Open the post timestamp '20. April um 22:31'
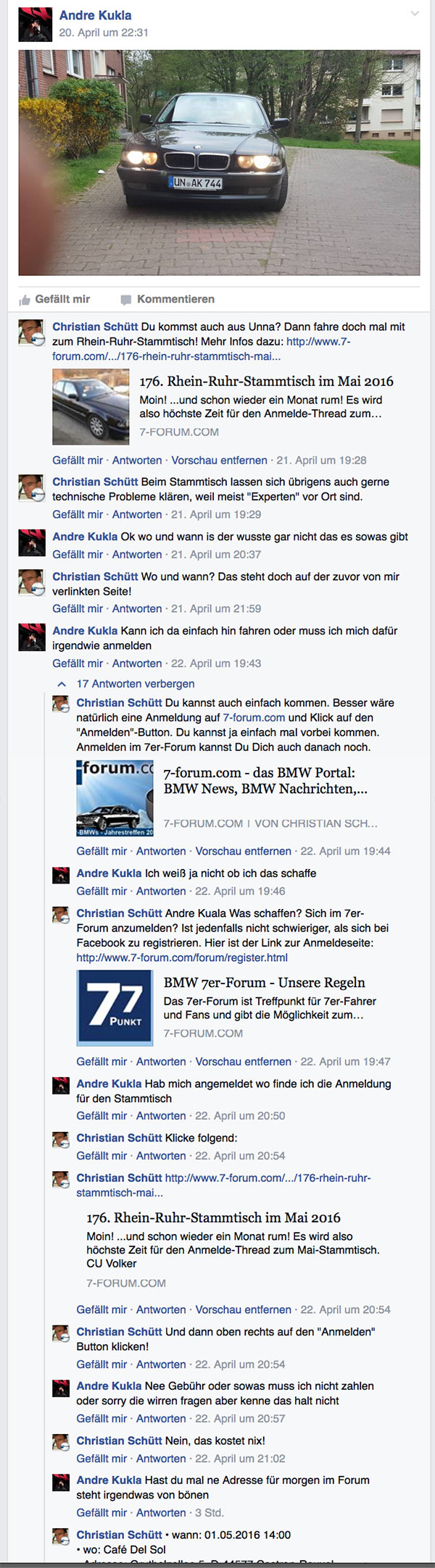The height and width of the screenshot is (1568, 435). point(104,33)
